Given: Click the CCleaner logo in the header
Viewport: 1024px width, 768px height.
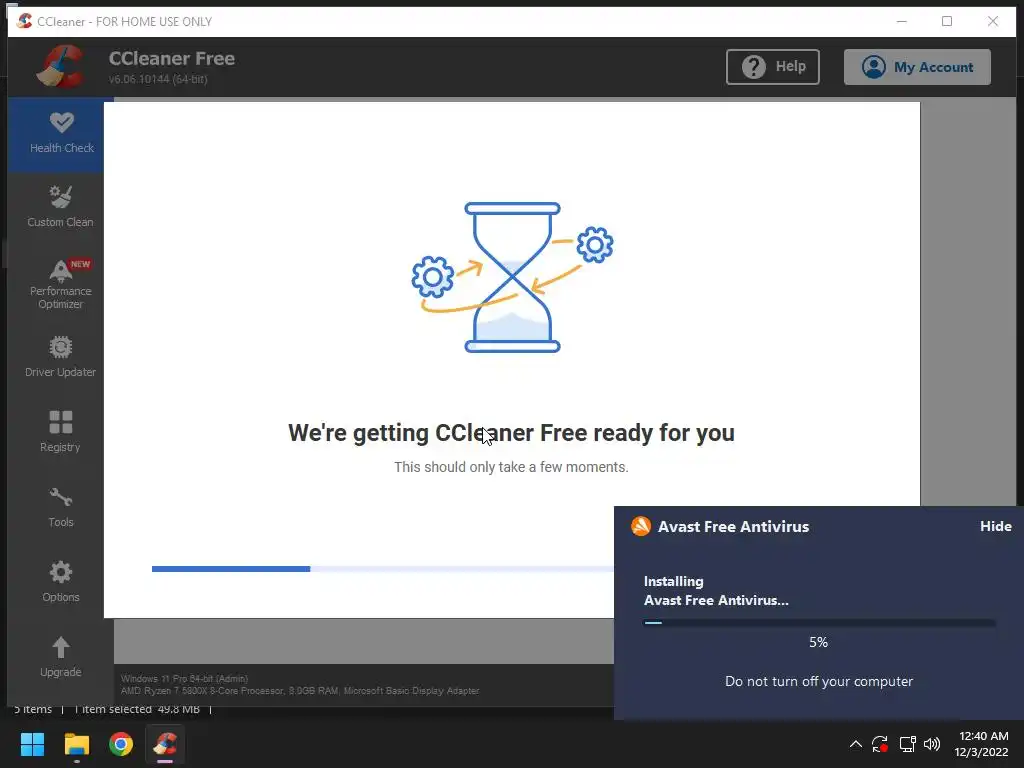Looking at the screenshot, I should tap(61, 66).
